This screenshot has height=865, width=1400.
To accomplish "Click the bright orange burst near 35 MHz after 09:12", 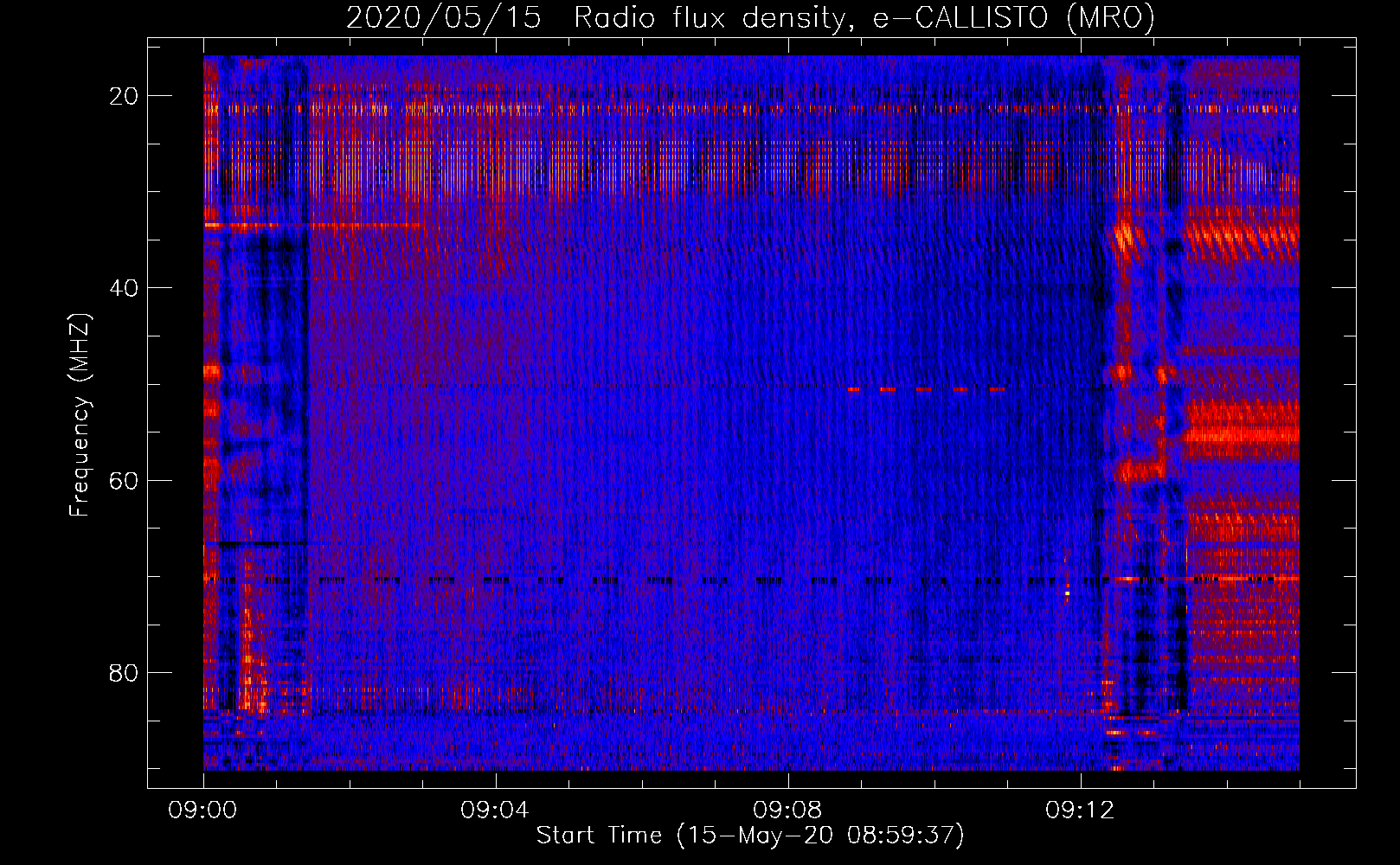I will [1124, 234].
